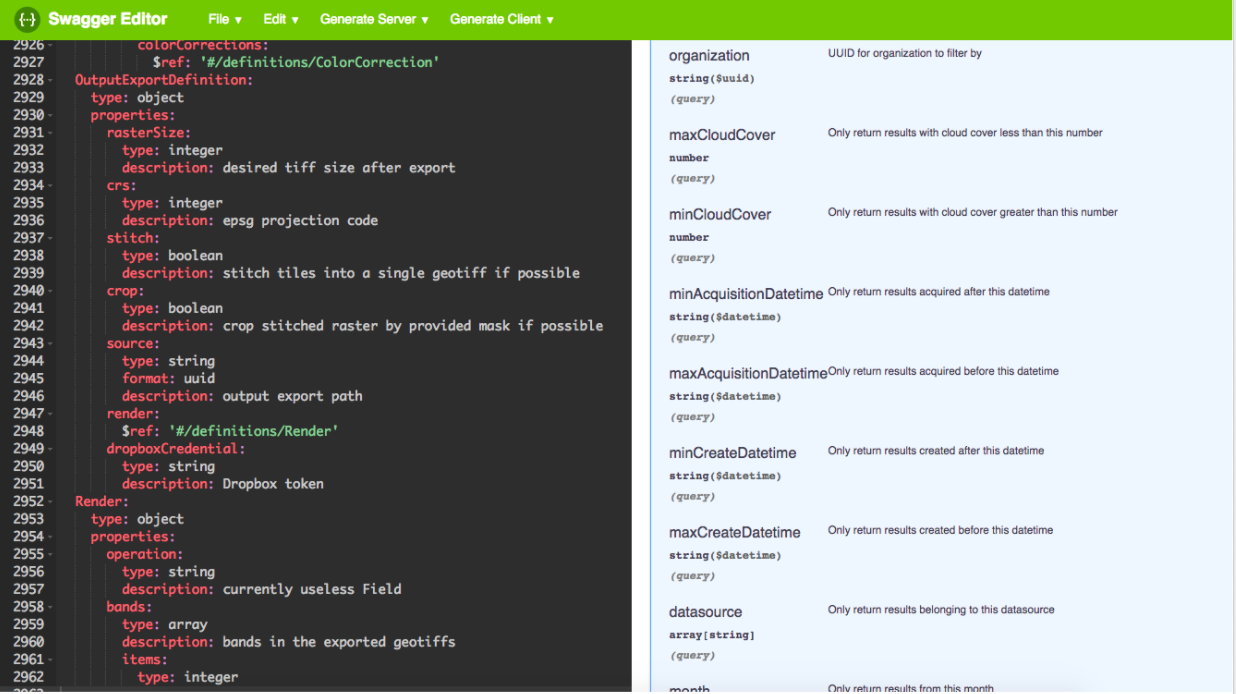Fold the render block at line 2947
Screen dimensions: 1236x694
tap(50, 414)
